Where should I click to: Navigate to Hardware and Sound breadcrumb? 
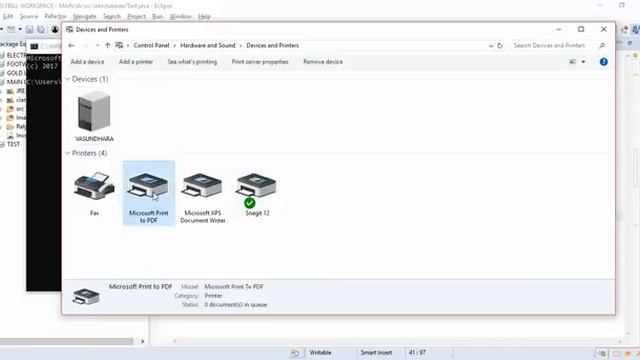(x=208, y=45)
